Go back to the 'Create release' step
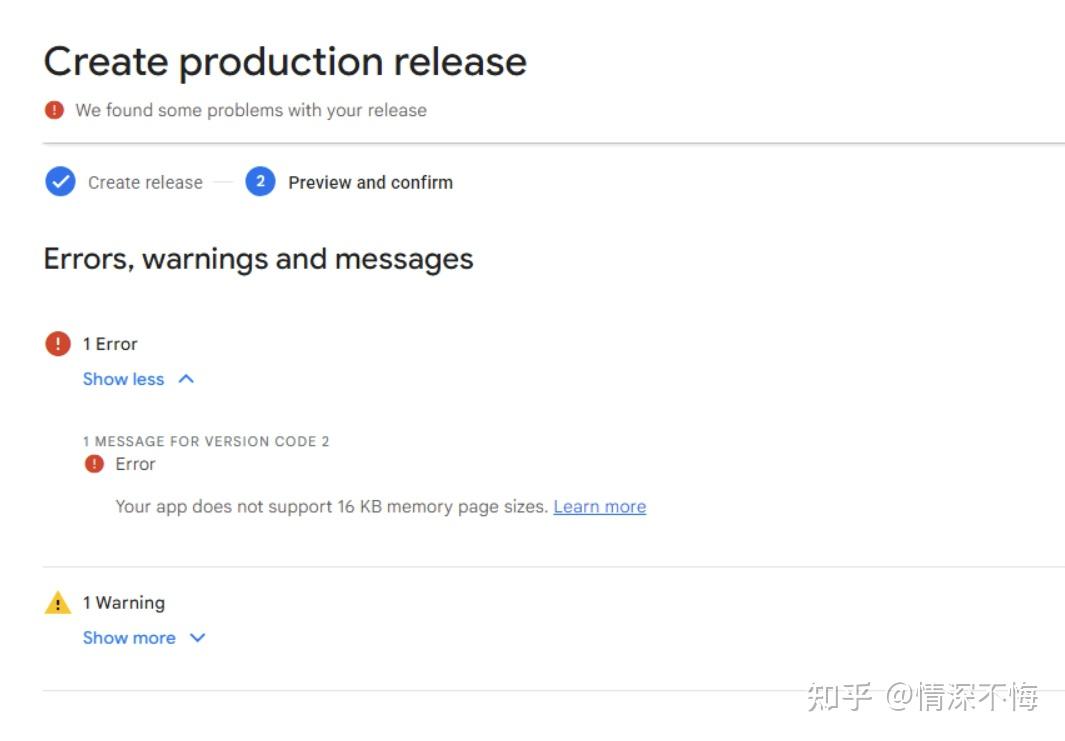Screen dimensions: 1065x741 point(145,183)
